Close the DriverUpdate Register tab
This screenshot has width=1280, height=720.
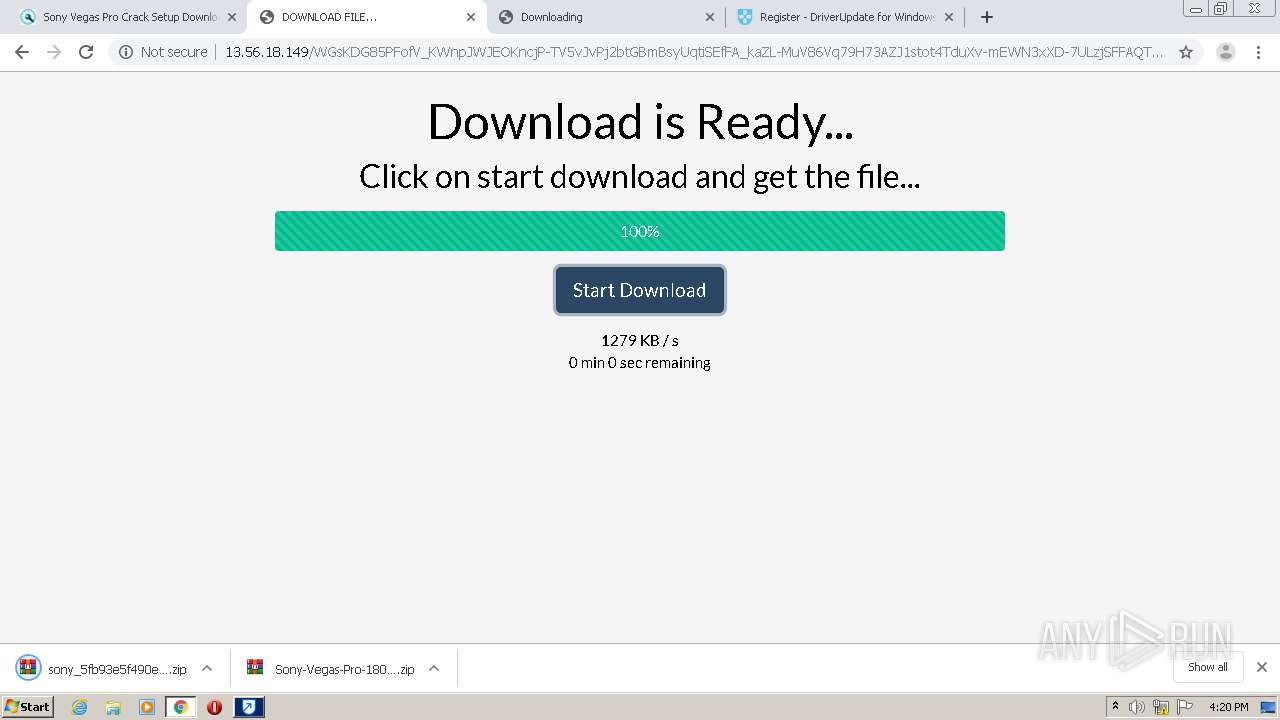(949, 17)
